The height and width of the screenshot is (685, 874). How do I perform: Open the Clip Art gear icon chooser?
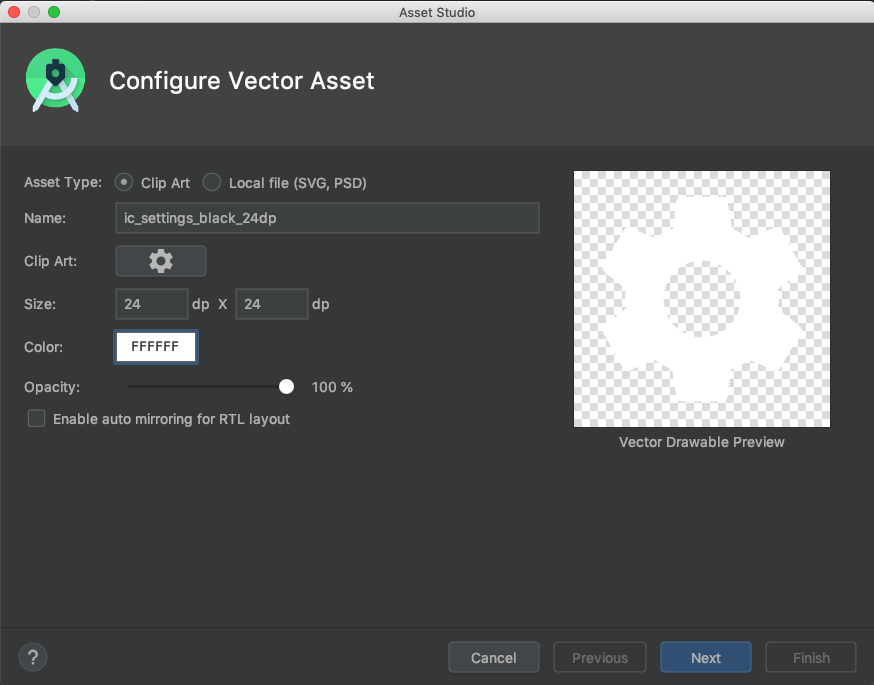pos(161,261)
